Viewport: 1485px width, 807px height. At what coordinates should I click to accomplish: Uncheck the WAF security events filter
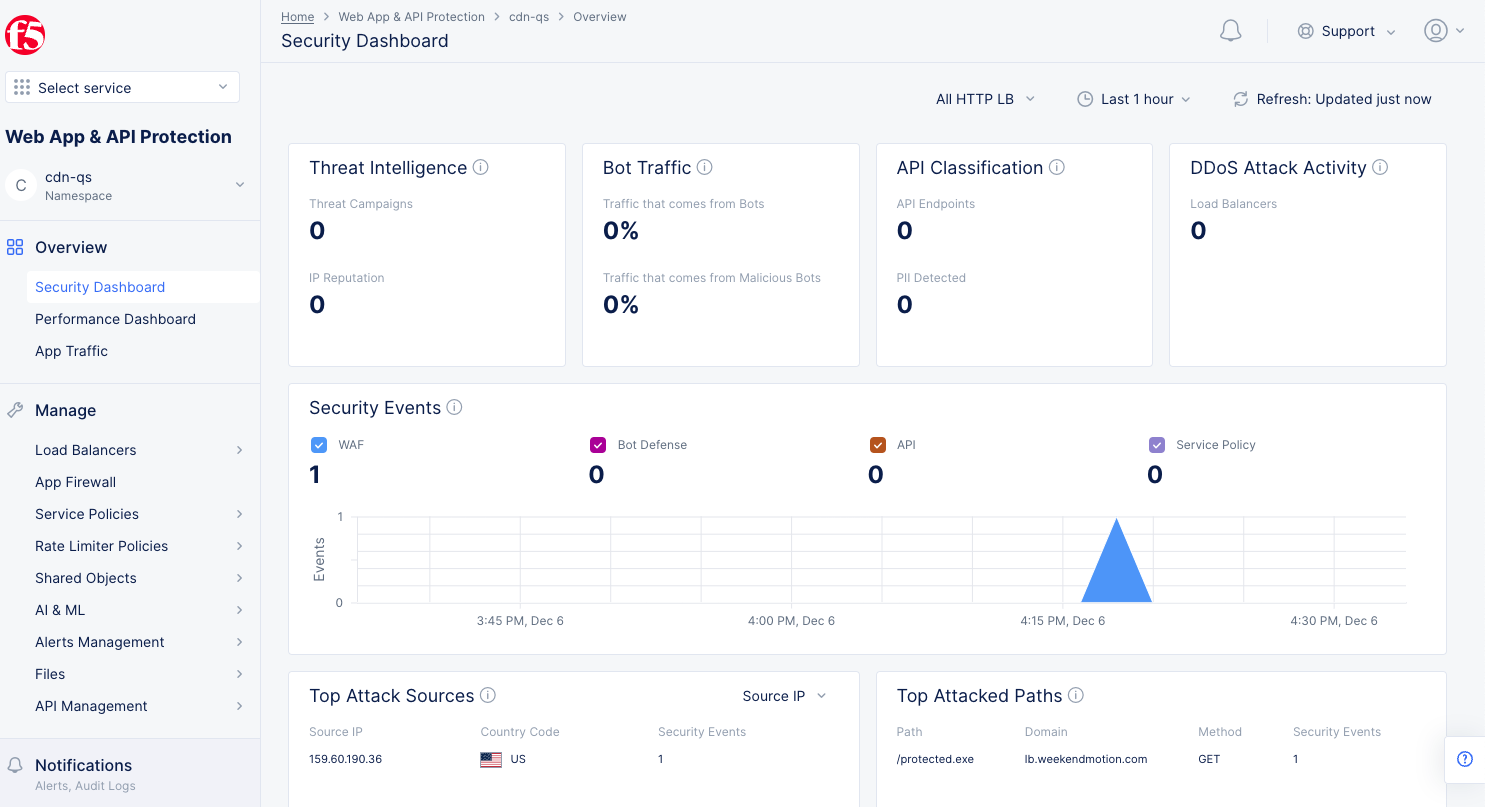pos(318,444)
